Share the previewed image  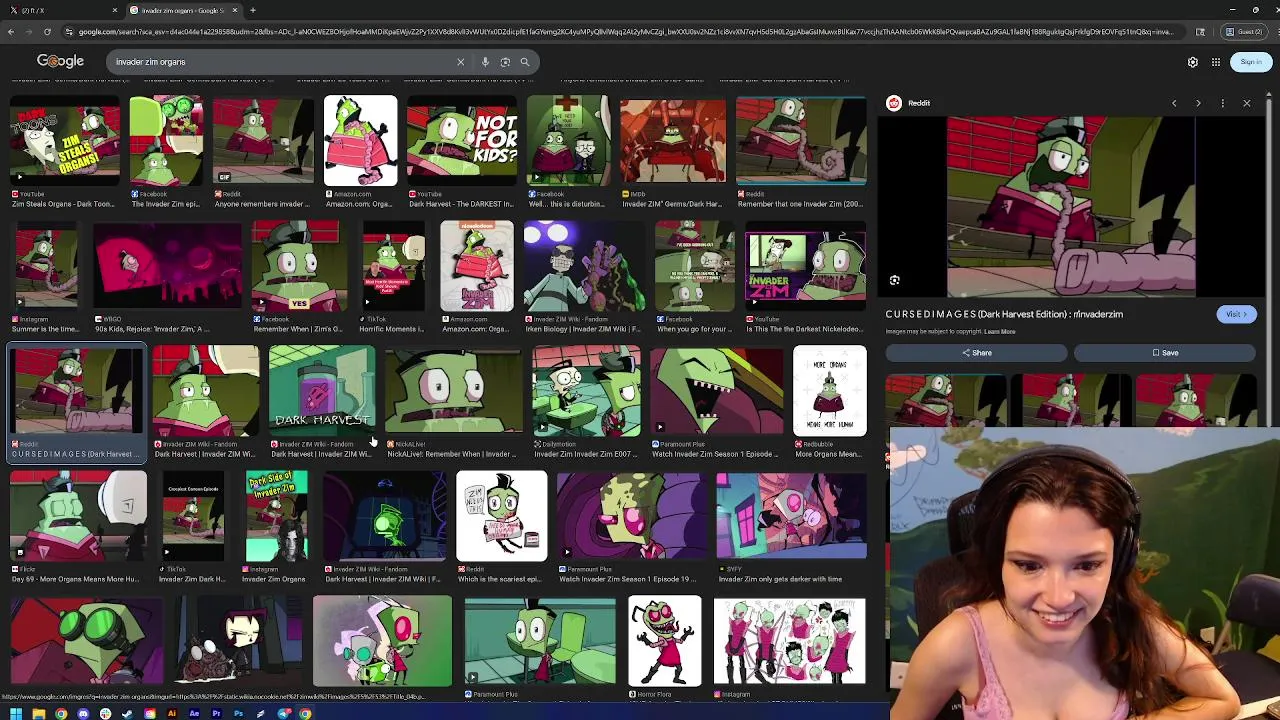click(977, 353)
